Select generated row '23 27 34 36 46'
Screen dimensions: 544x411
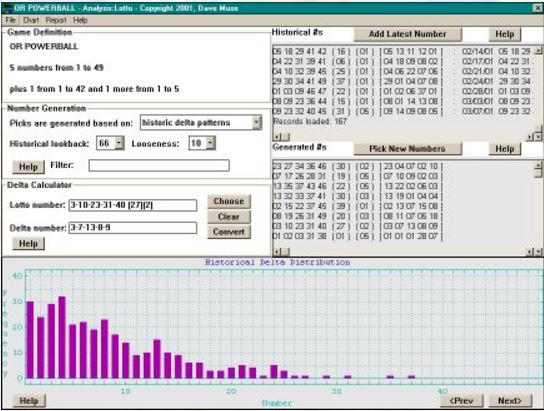point(358,166)
